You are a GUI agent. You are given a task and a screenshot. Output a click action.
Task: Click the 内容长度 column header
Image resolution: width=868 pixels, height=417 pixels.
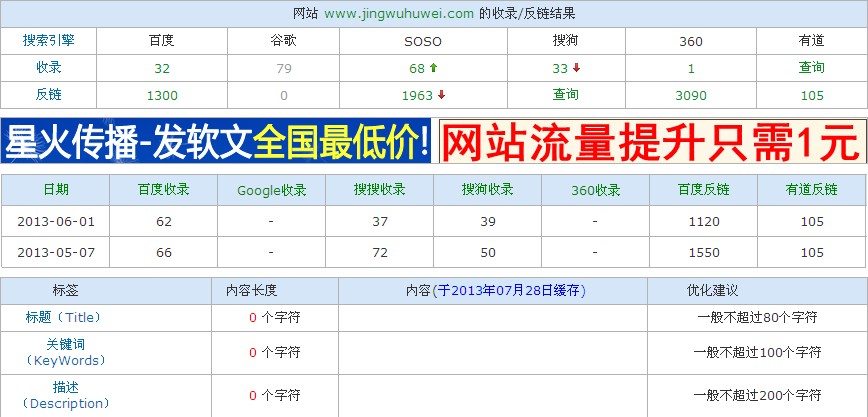(251, 291)
